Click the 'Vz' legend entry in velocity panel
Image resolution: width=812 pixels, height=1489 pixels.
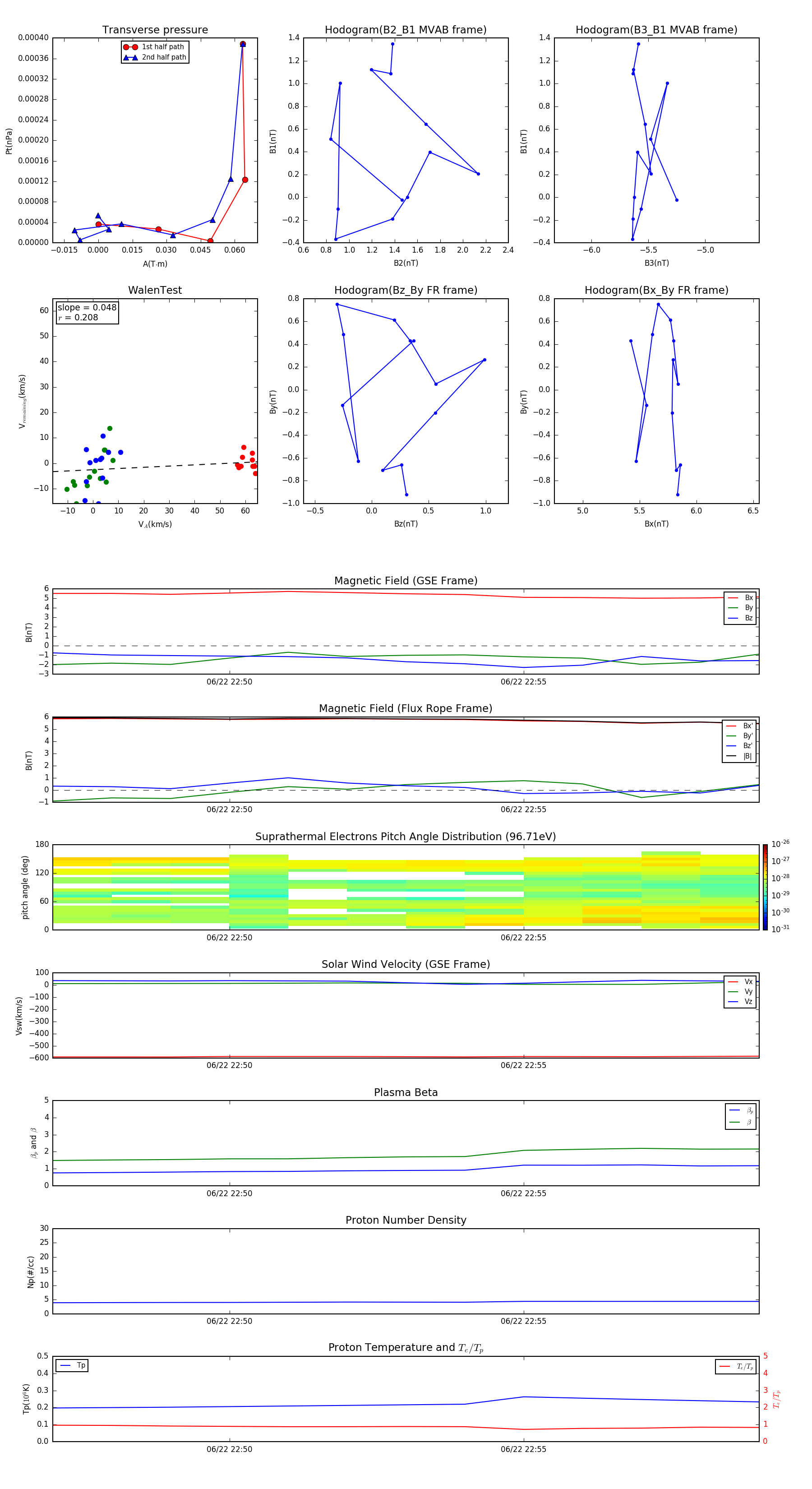point(740,1002)
